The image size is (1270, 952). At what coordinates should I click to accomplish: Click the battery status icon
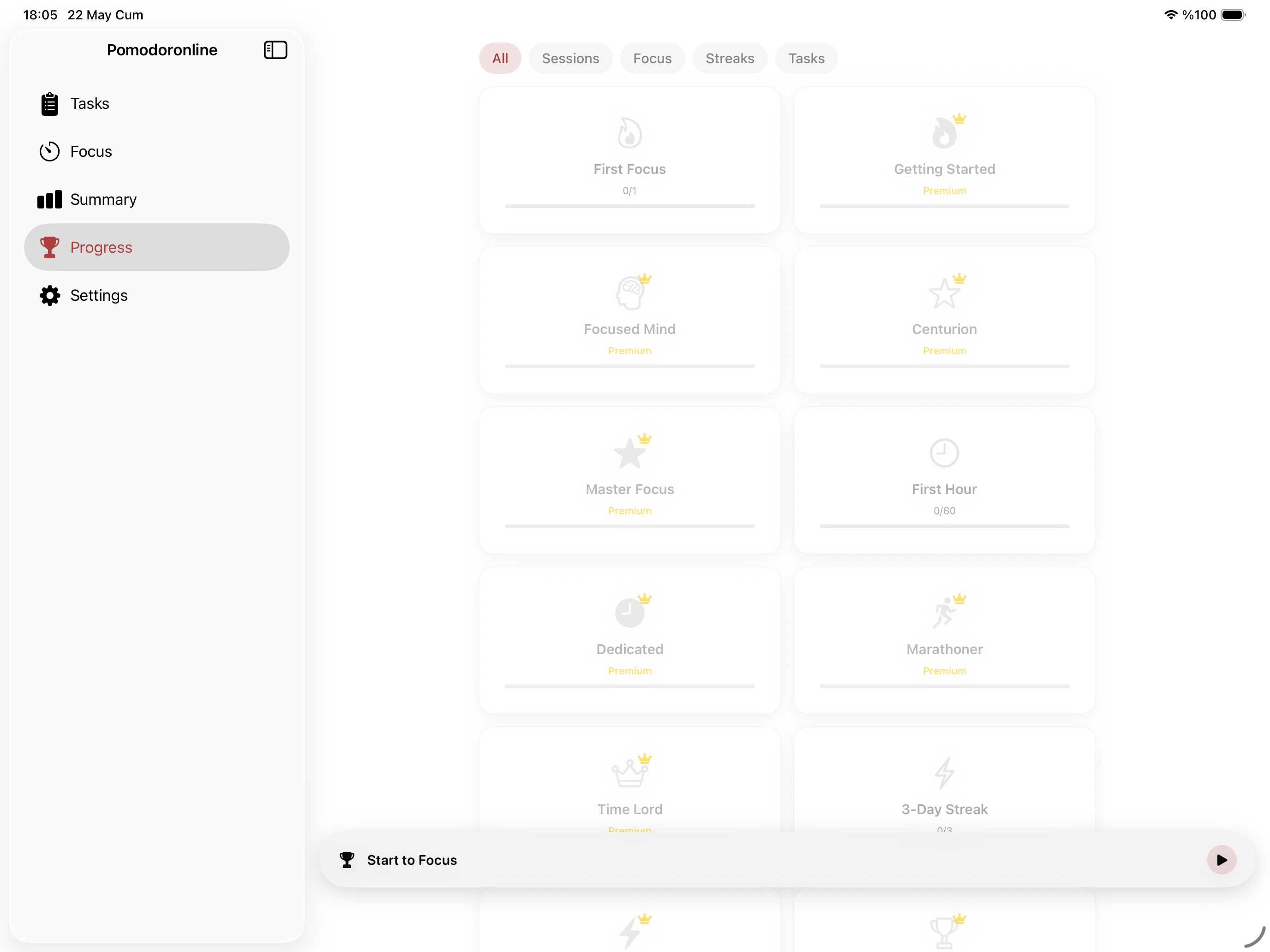[1232, 15]
